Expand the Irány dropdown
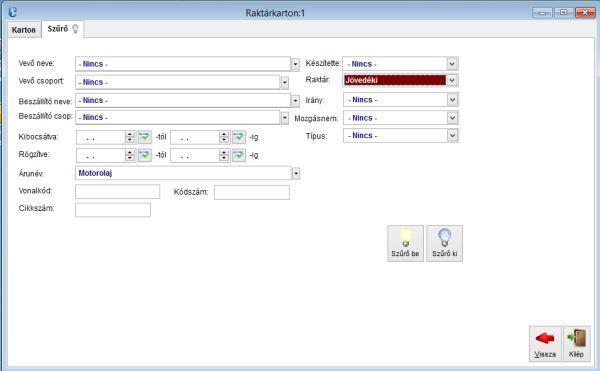This screenshot has width=600, height=371. coord(452,100)
